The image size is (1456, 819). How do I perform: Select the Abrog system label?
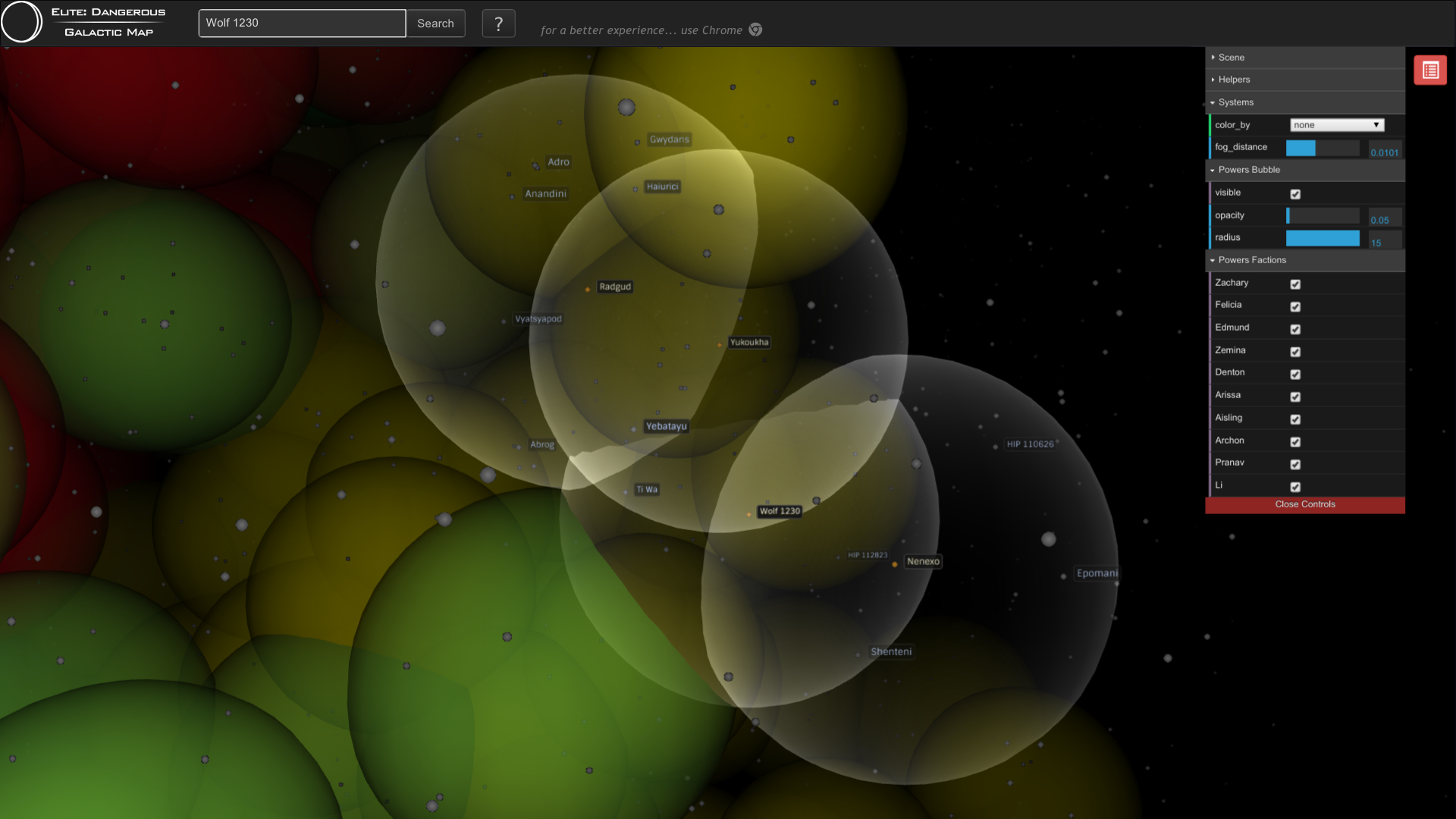click(542, 445)
